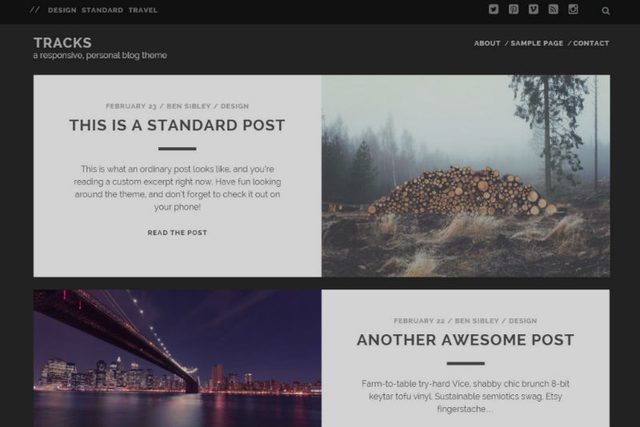Open the Pinterest social icon
This screenshot has height=427, width=640.
coord(513,9)
